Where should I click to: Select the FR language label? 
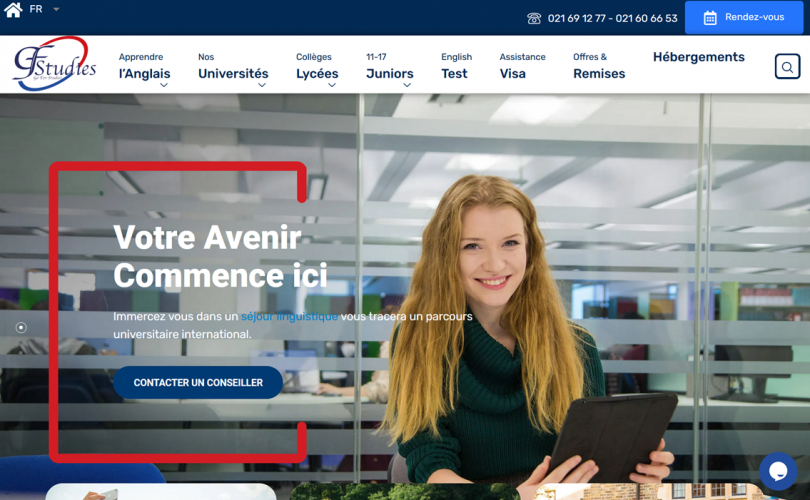pos(36,9)
